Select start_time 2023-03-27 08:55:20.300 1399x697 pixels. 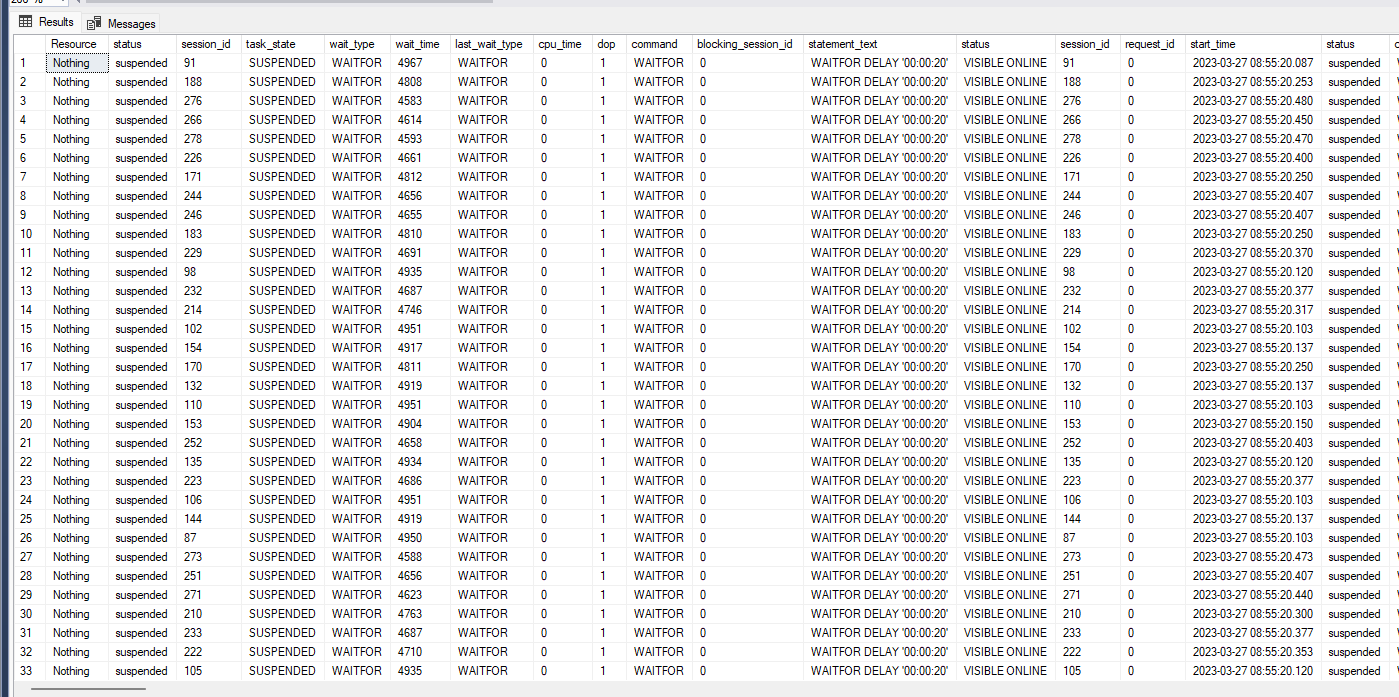1253,614
